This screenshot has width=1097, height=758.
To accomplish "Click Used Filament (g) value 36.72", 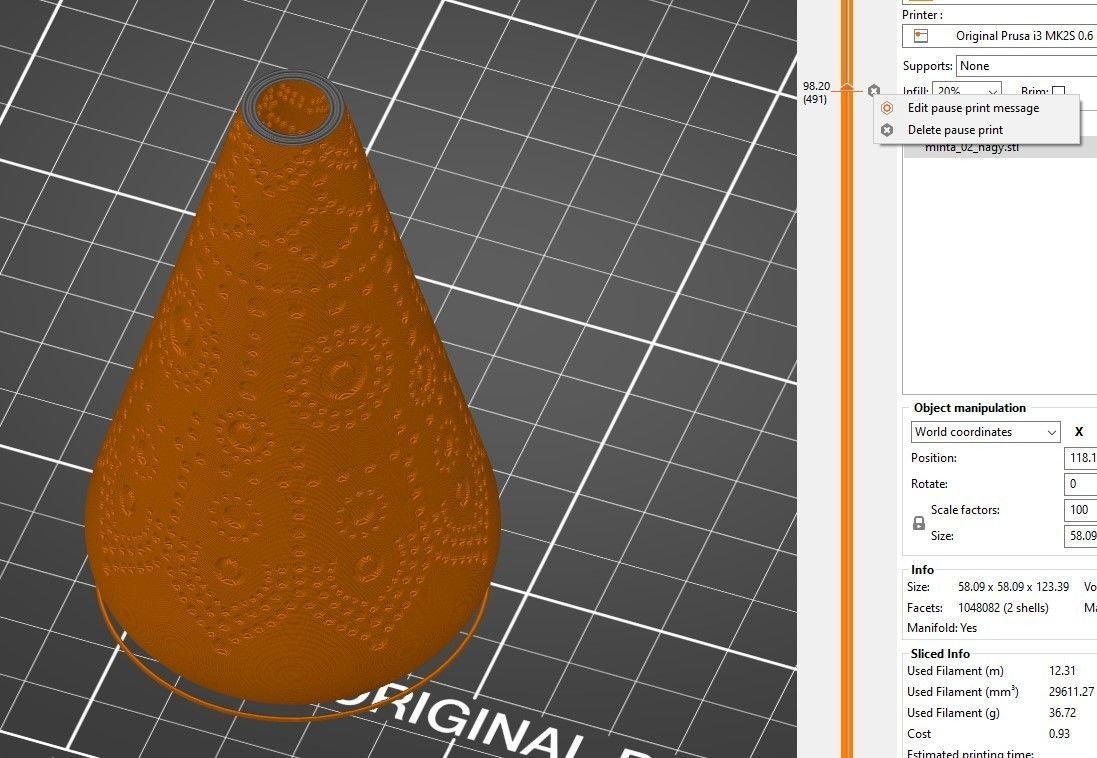I will (x=1062, y=713).
